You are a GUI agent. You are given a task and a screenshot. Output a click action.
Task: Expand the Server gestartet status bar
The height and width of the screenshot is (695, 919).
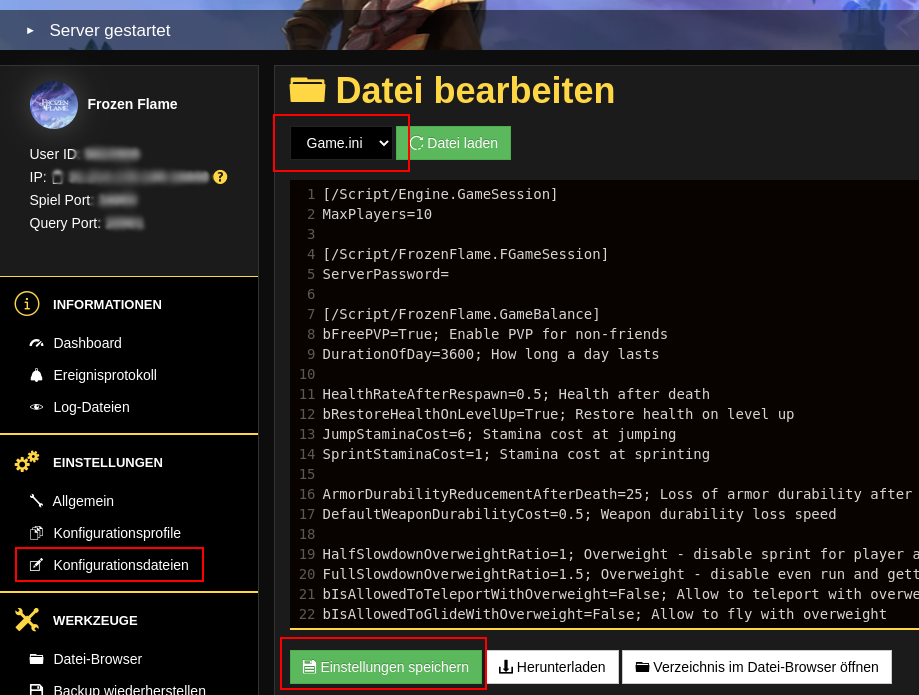(30, 31)
